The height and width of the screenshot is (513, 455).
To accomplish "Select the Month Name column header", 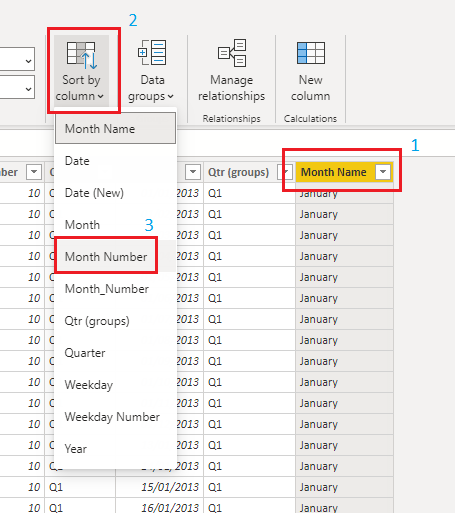I will (344, 172).
